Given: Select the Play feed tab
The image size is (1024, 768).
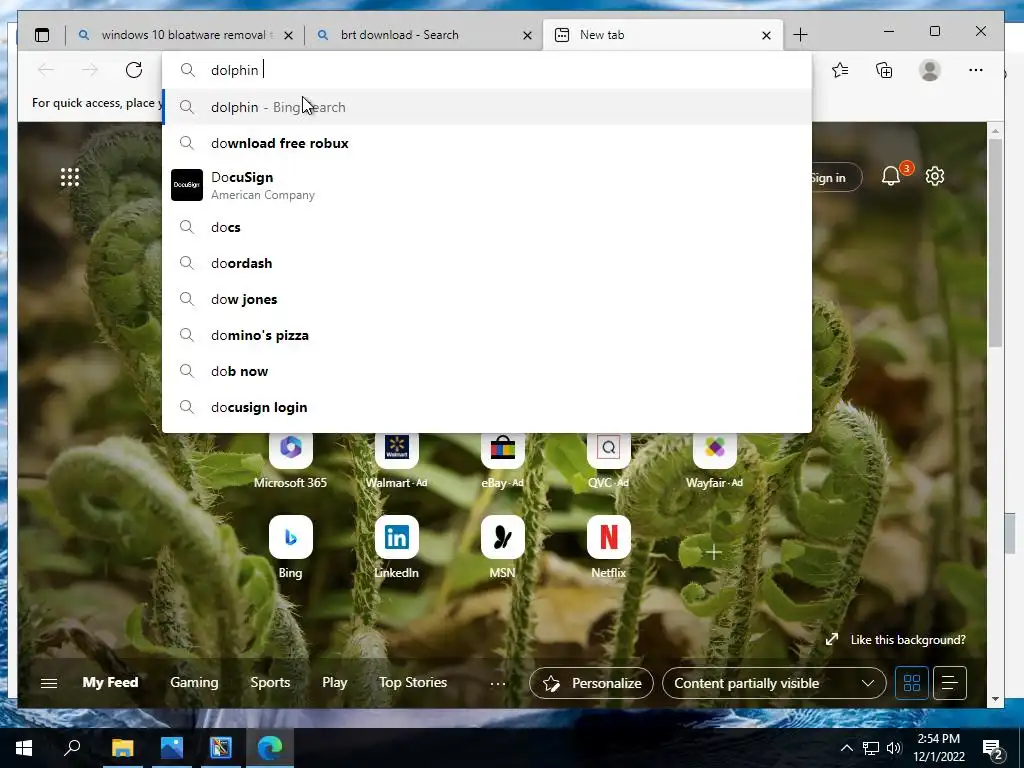Looking at the screenshot, I should pos(334,682).
